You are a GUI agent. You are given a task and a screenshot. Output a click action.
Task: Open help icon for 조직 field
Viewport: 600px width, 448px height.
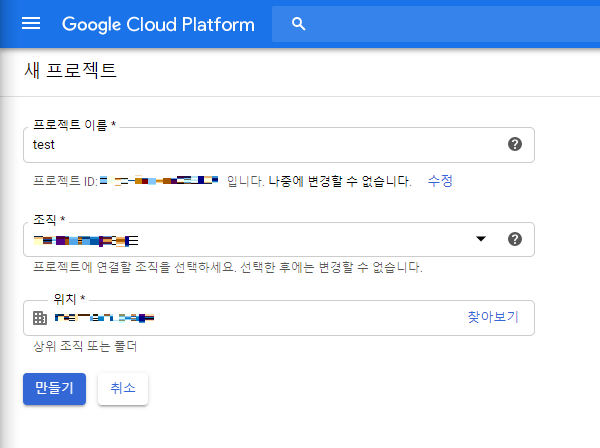515,239
